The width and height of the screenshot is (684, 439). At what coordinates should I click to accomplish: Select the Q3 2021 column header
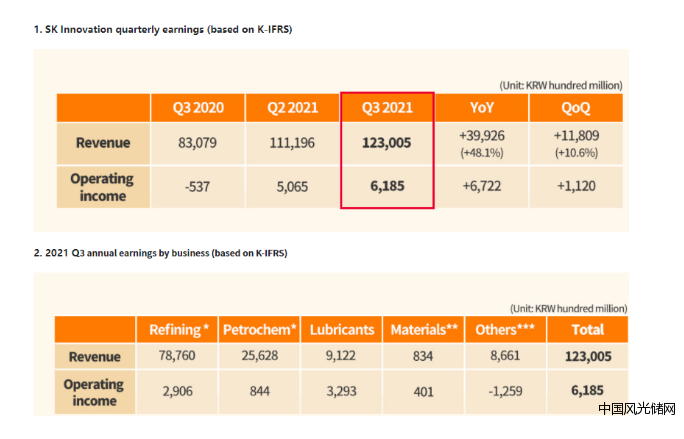click(387, 107)
